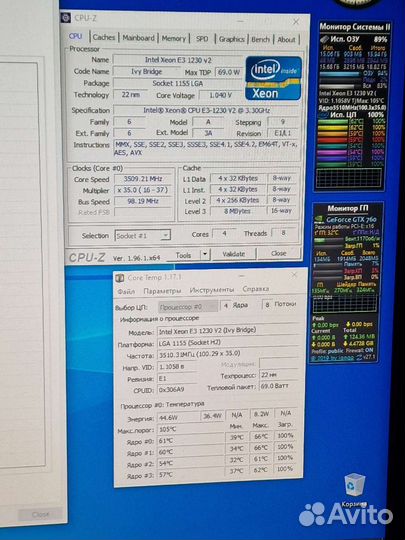Click the Монитор ГП gadget title
405x540 pixels.
[x=347, y=208]
